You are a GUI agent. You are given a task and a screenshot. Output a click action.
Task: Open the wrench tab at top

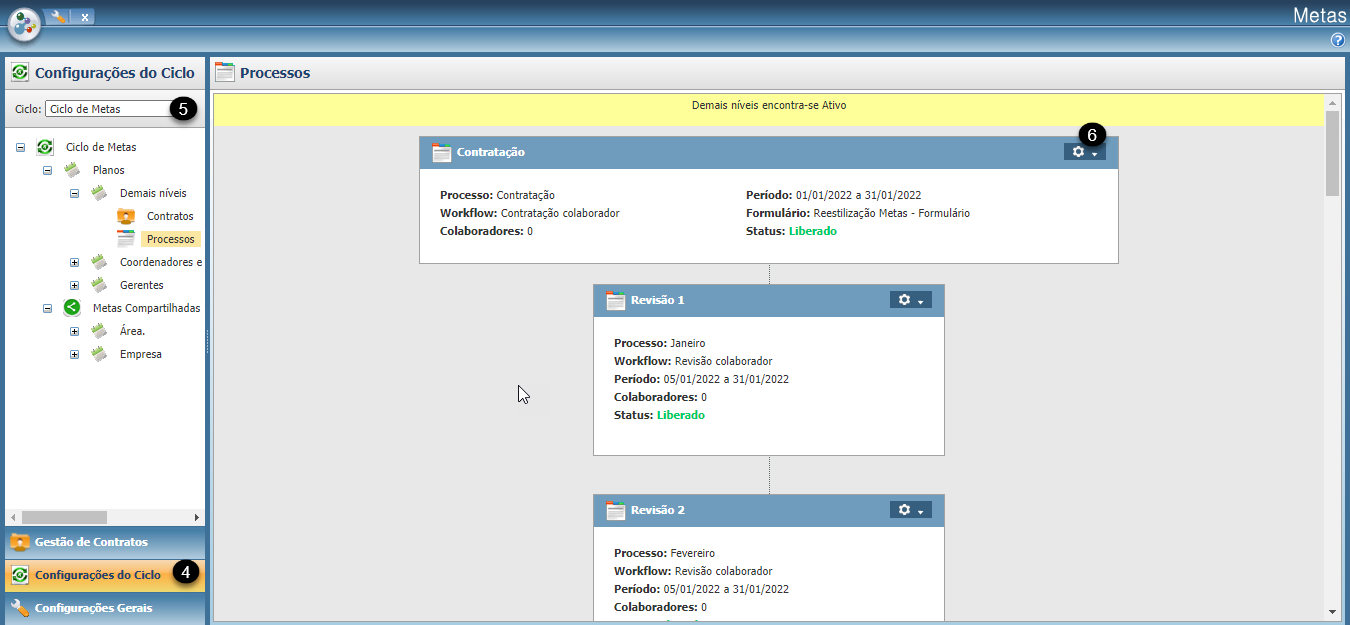click(58, 16)
